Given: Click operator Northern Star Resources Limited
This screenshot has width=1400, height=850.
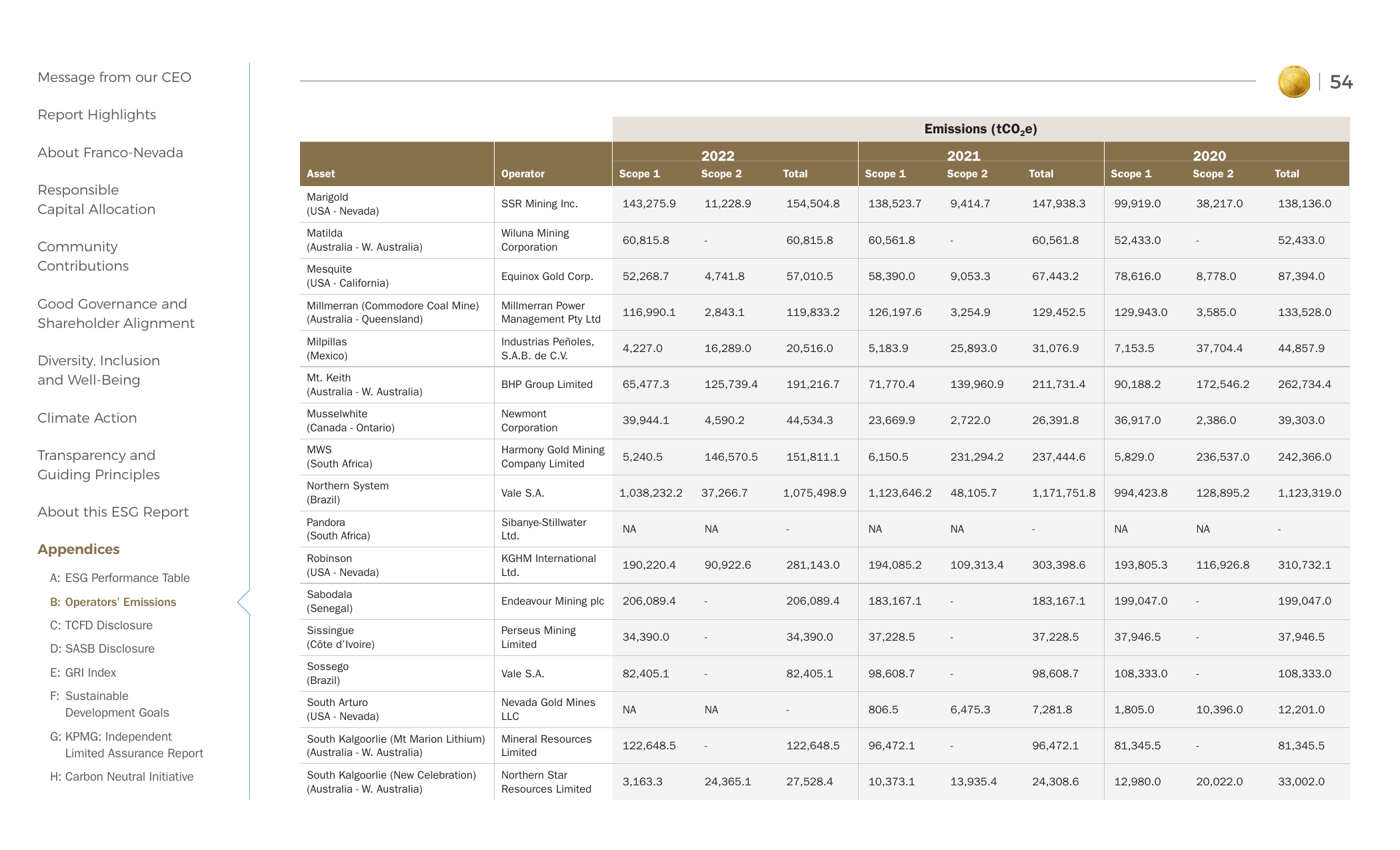Looking at the screenshot, I should 546,782.
